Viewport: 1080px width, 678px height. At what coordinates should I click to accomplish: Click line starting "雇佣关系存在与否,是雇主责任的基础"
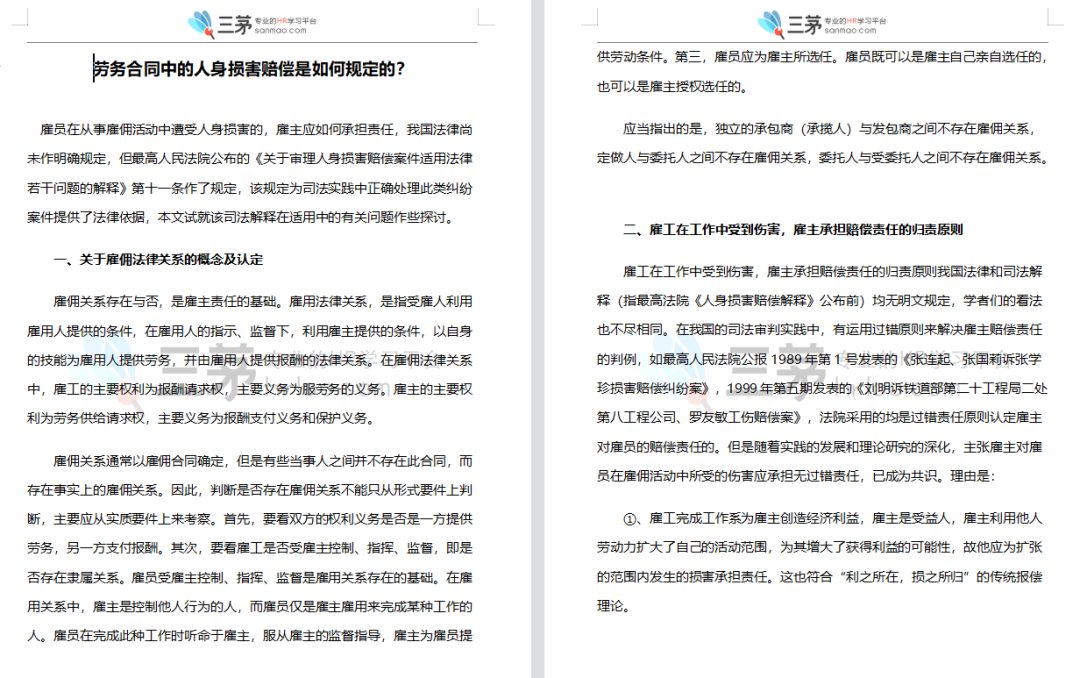263,301
